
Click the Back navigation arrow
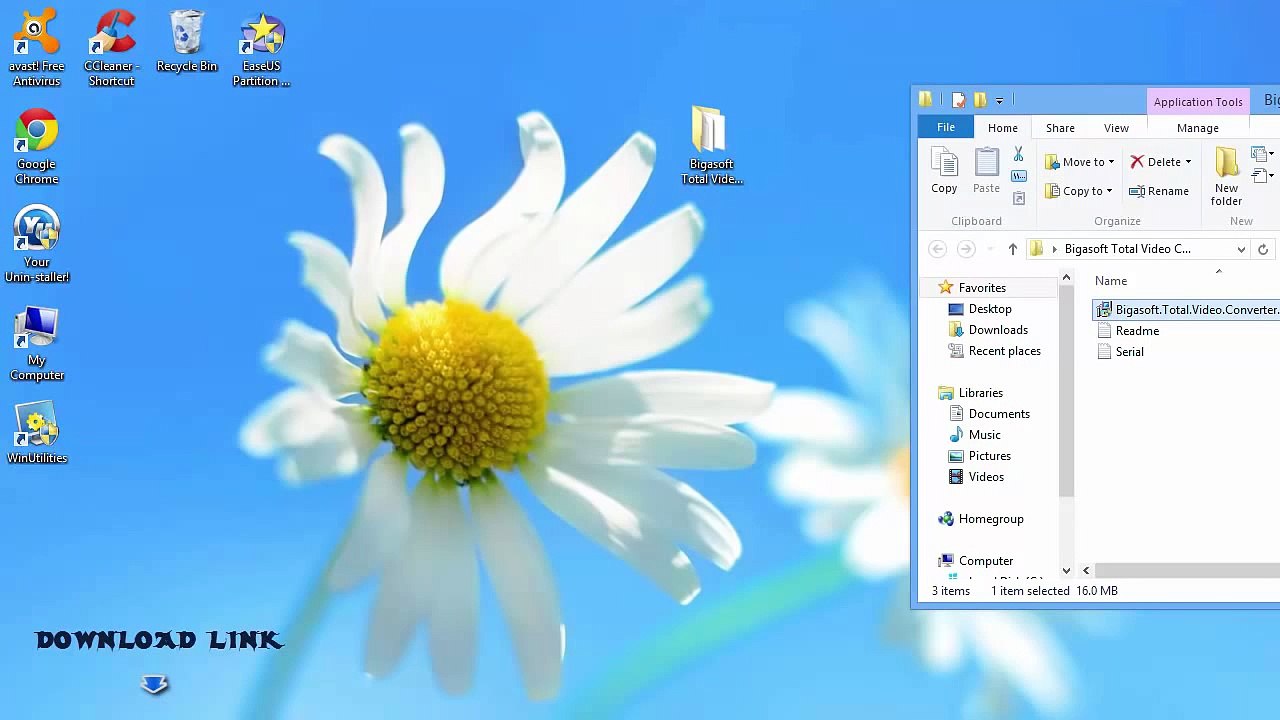coord(937,249)
